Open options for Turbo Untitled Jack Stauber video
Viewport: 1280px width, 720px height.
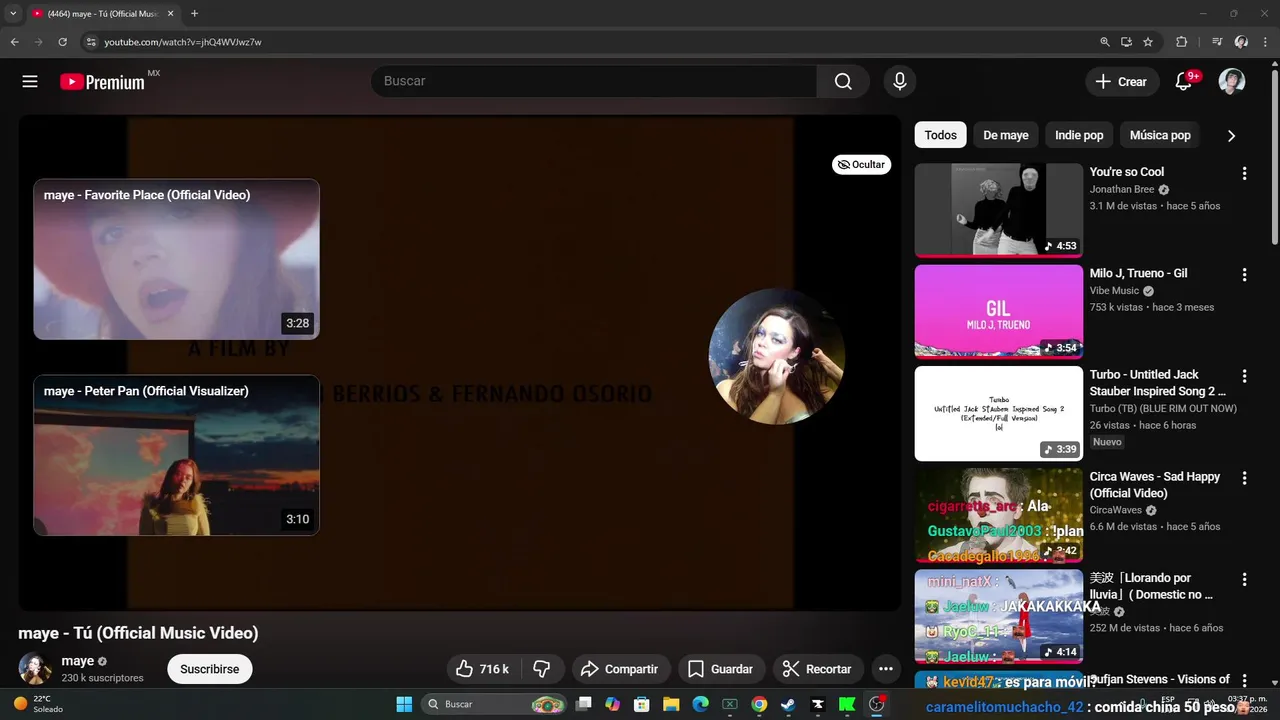(x=1244, y=376)
